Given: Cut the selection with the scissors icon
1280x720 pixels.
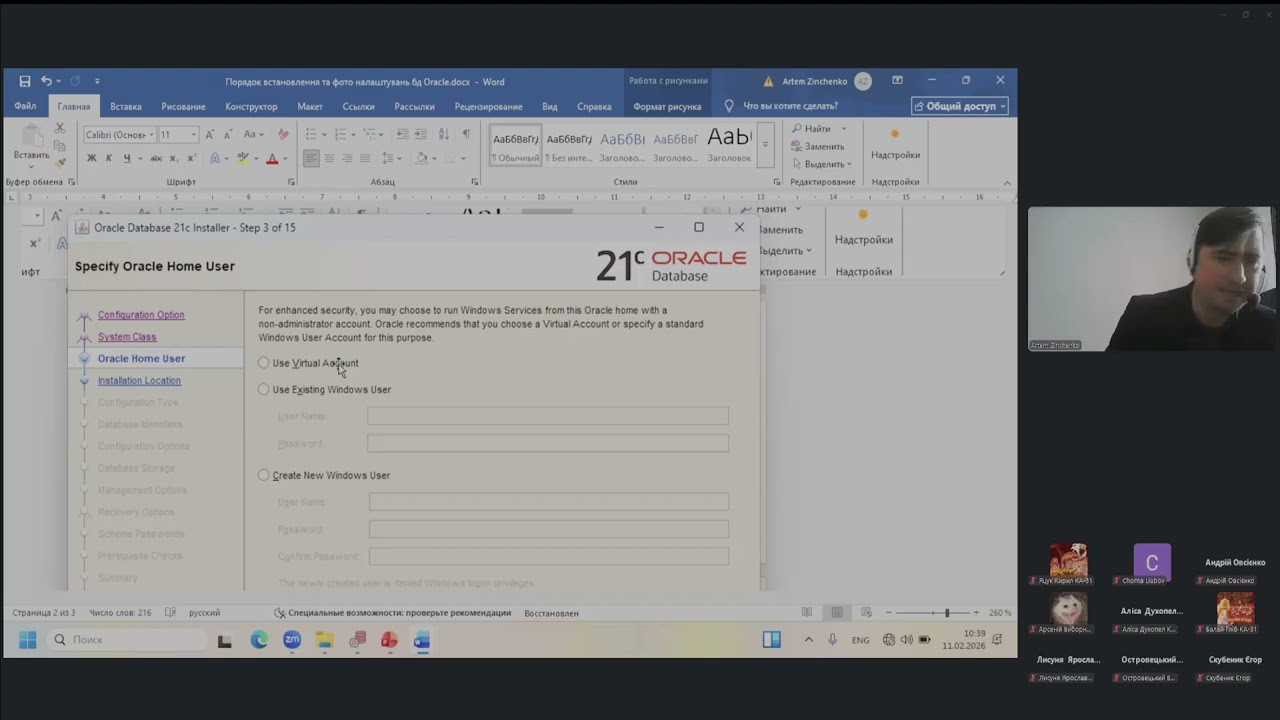Looking at the screenshot, I should (x=60, y=128).
